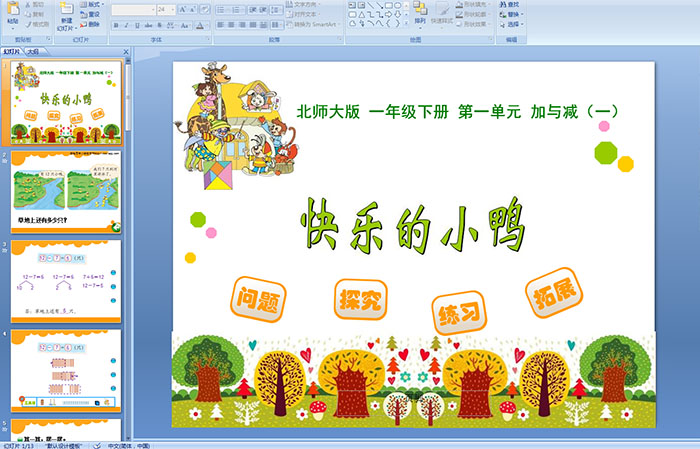Select the 快乐的小鸭 title text
The width and height of the screenshot is (700, 449).
click(413, 225)
